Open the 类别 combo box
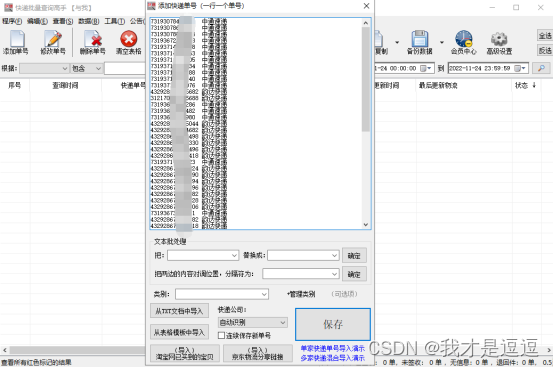554x368 pixels. pyautogui.click(x=222, y=294)
